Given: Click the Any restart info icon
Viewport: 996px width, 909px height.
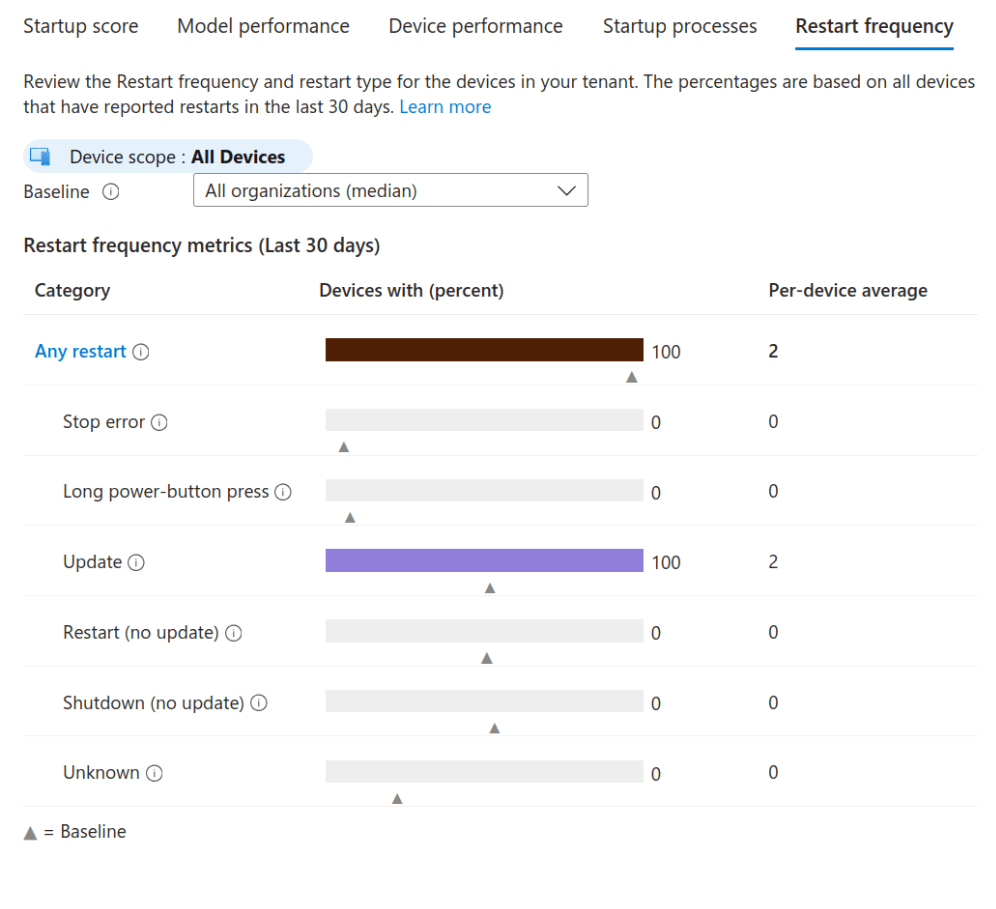Looking at the screenshot, I should click(140, 351).
